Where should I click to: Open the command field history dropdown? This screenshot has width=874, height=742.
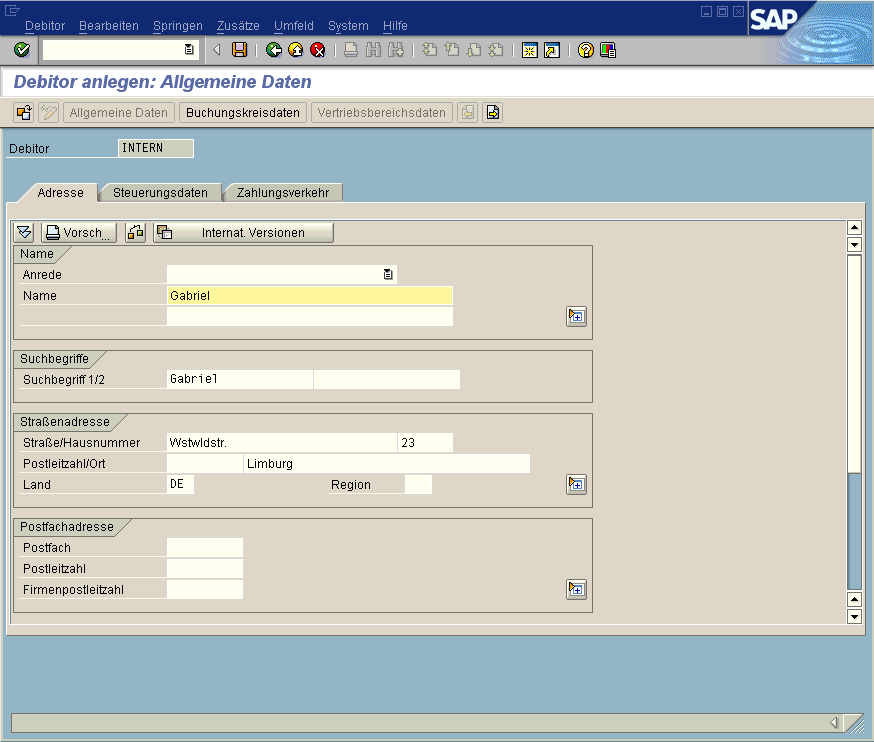coord(189,50)
